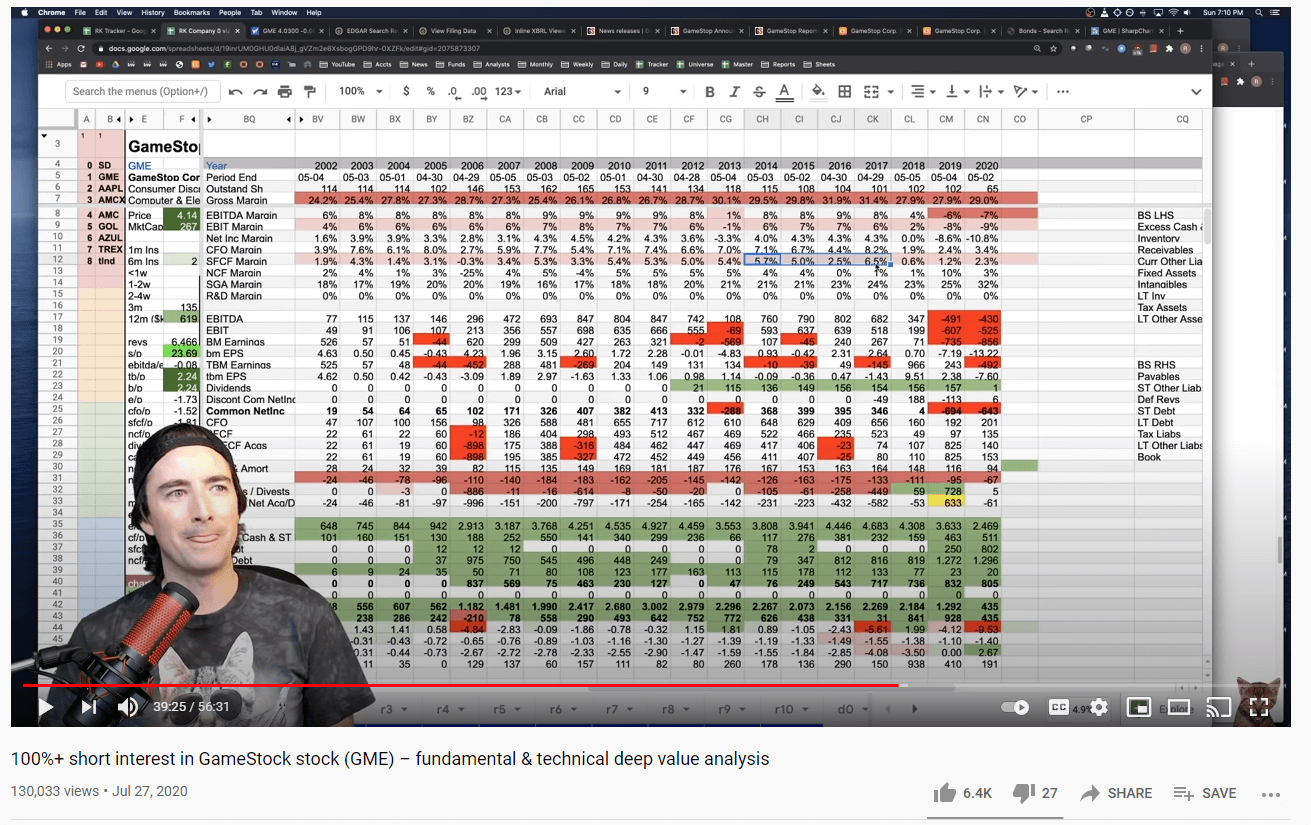Open the YouTube bookmark folder
Screen dimensions: 1311x825
coord(335,64)
